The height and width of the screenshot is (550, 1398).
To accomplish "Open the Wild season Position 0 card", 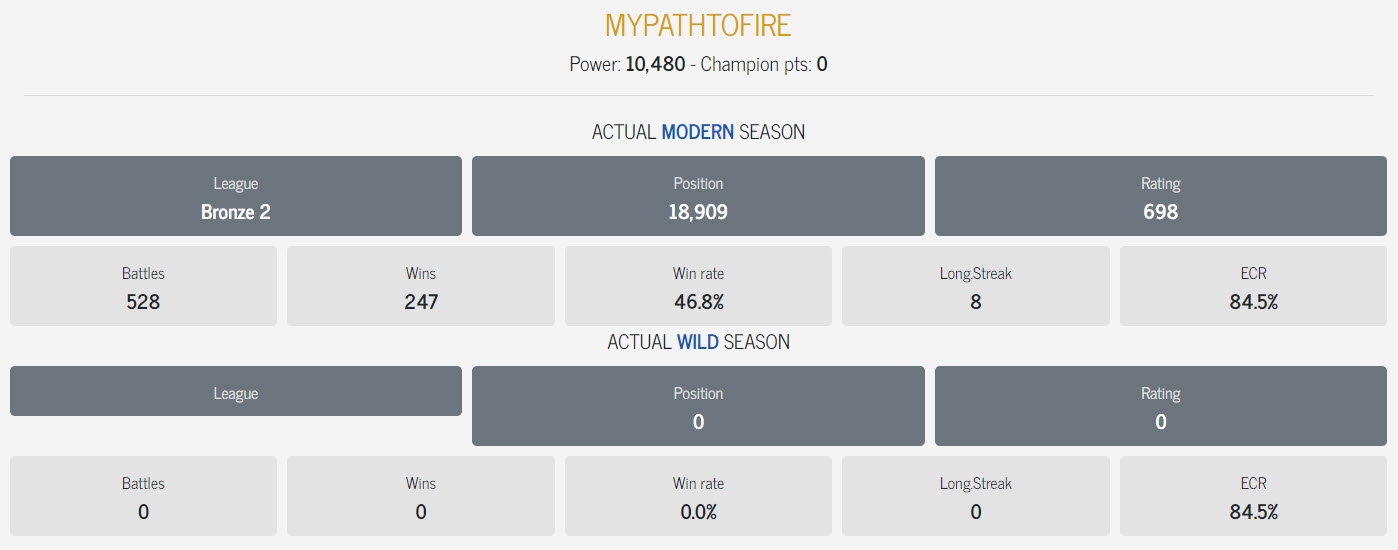I will tap(698, 406).
